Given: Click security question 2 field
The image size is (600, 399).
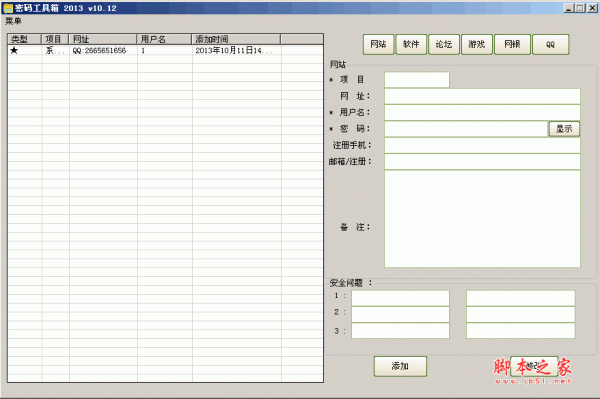Looking at the screenshot, I should 400,314.
